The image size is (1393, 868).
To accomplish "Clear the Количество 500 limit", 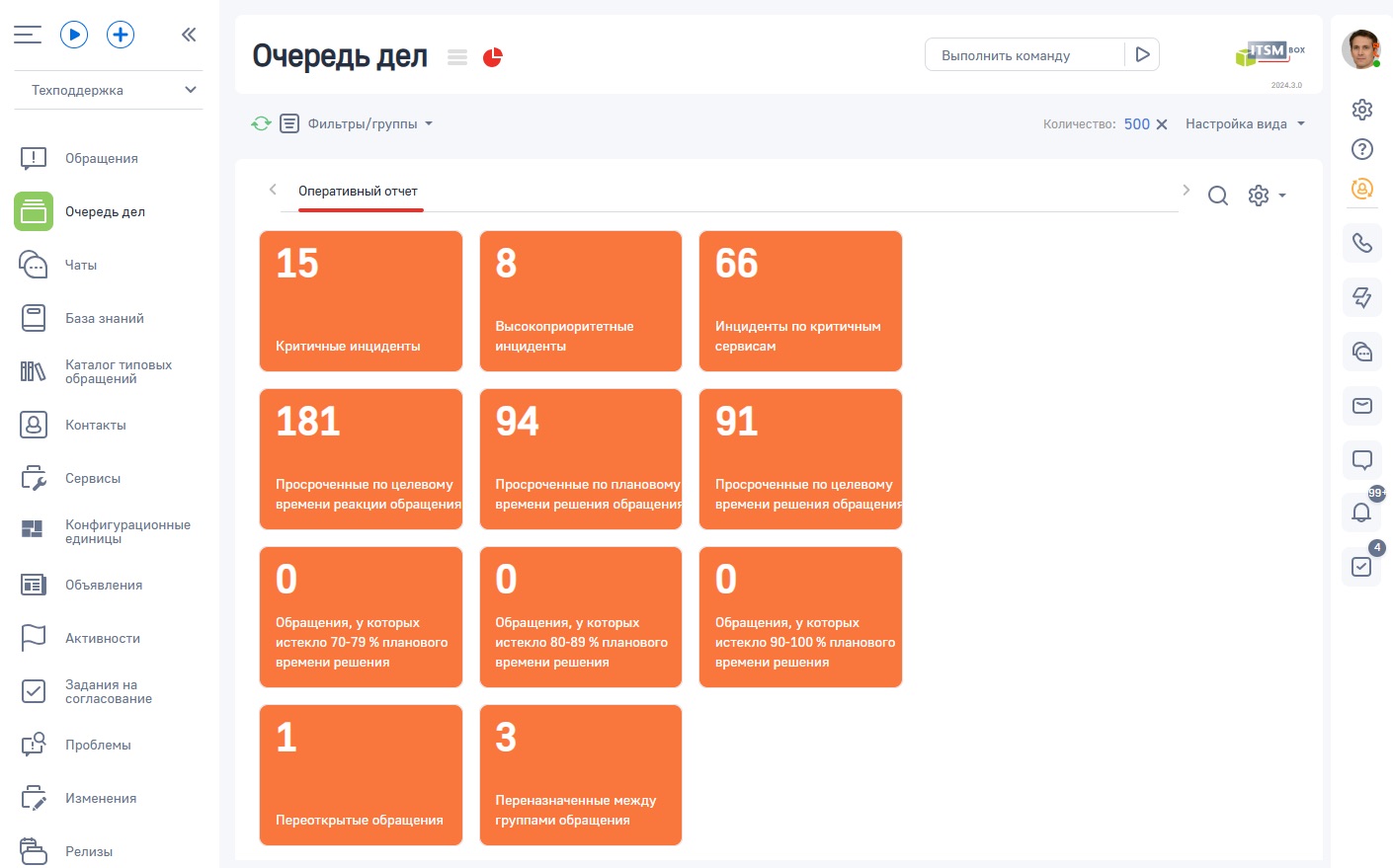I will click(x=1162, y=124).
